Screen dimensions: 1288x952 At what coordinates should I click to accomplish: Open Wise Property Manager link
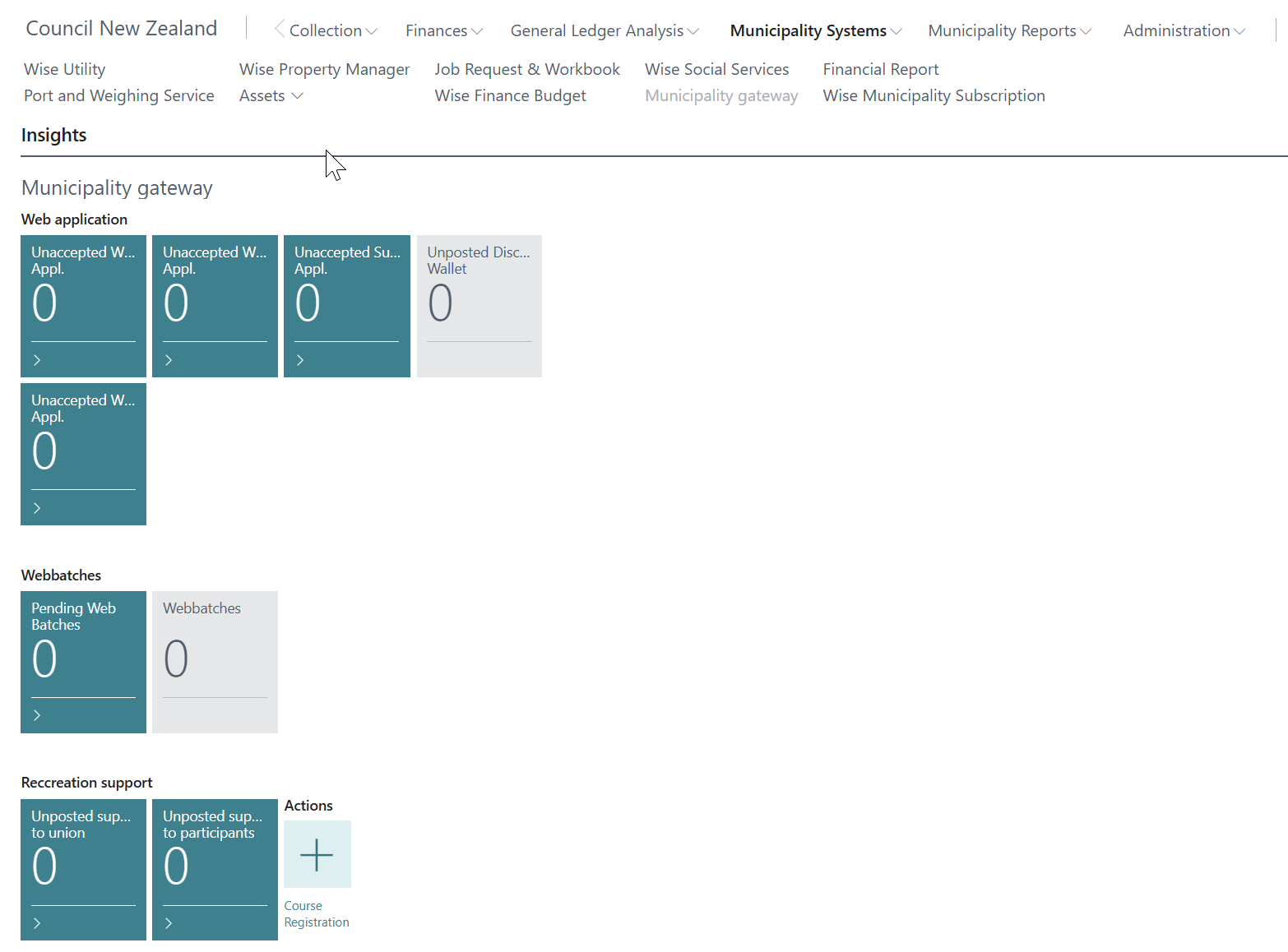(324, 69)
